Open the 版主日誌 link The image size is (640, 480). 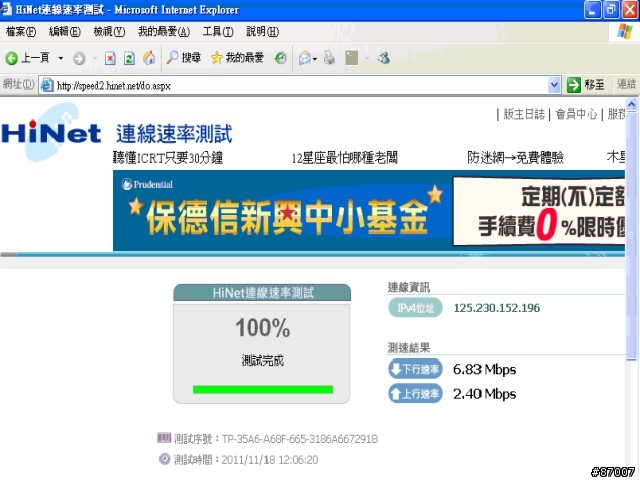(524, 114)
